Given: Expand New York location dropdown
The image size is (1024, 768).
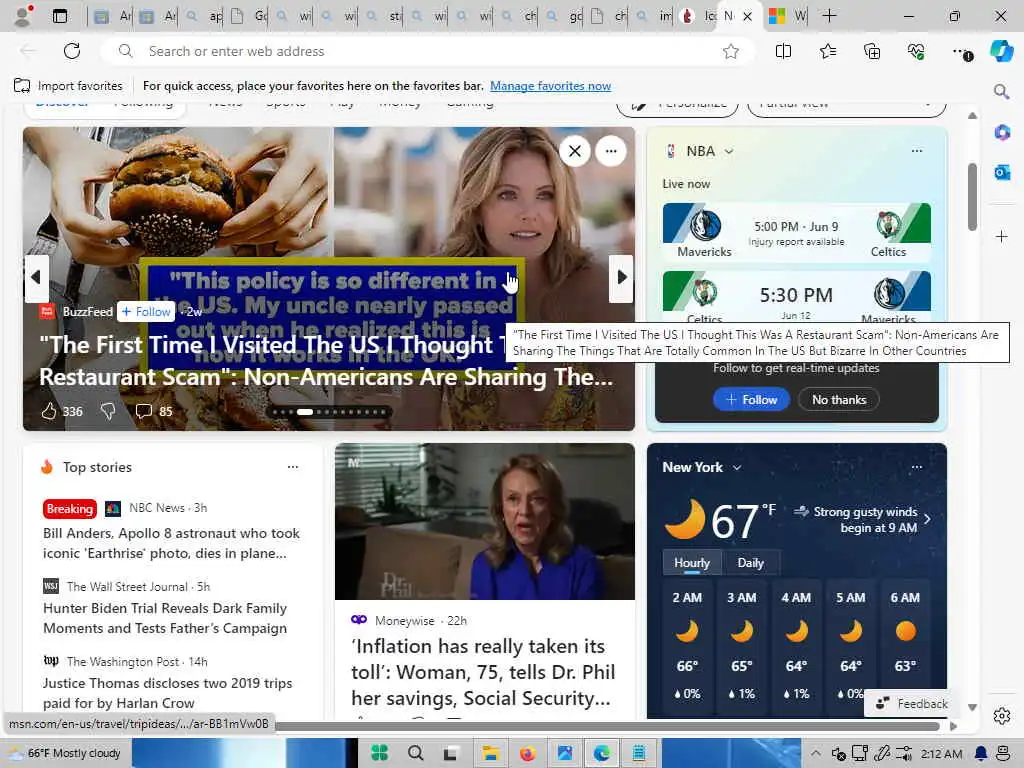Looking at the screenshot, I should pos(737,468).
